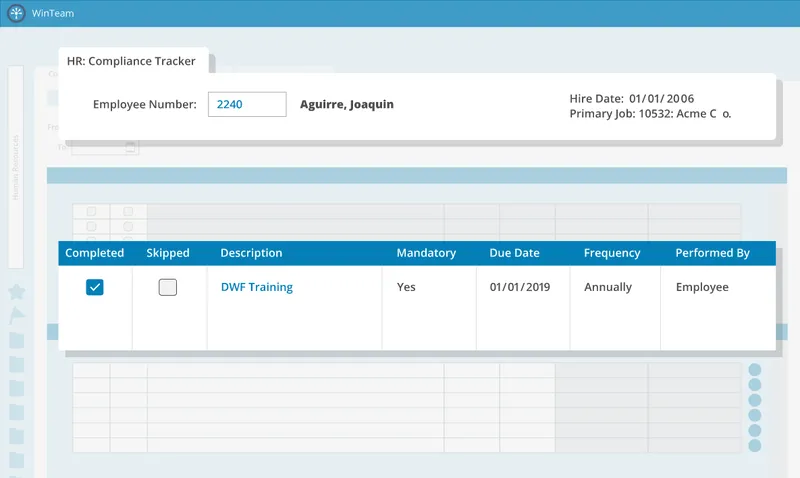Click the Mandatory column header

coord(426,253)
